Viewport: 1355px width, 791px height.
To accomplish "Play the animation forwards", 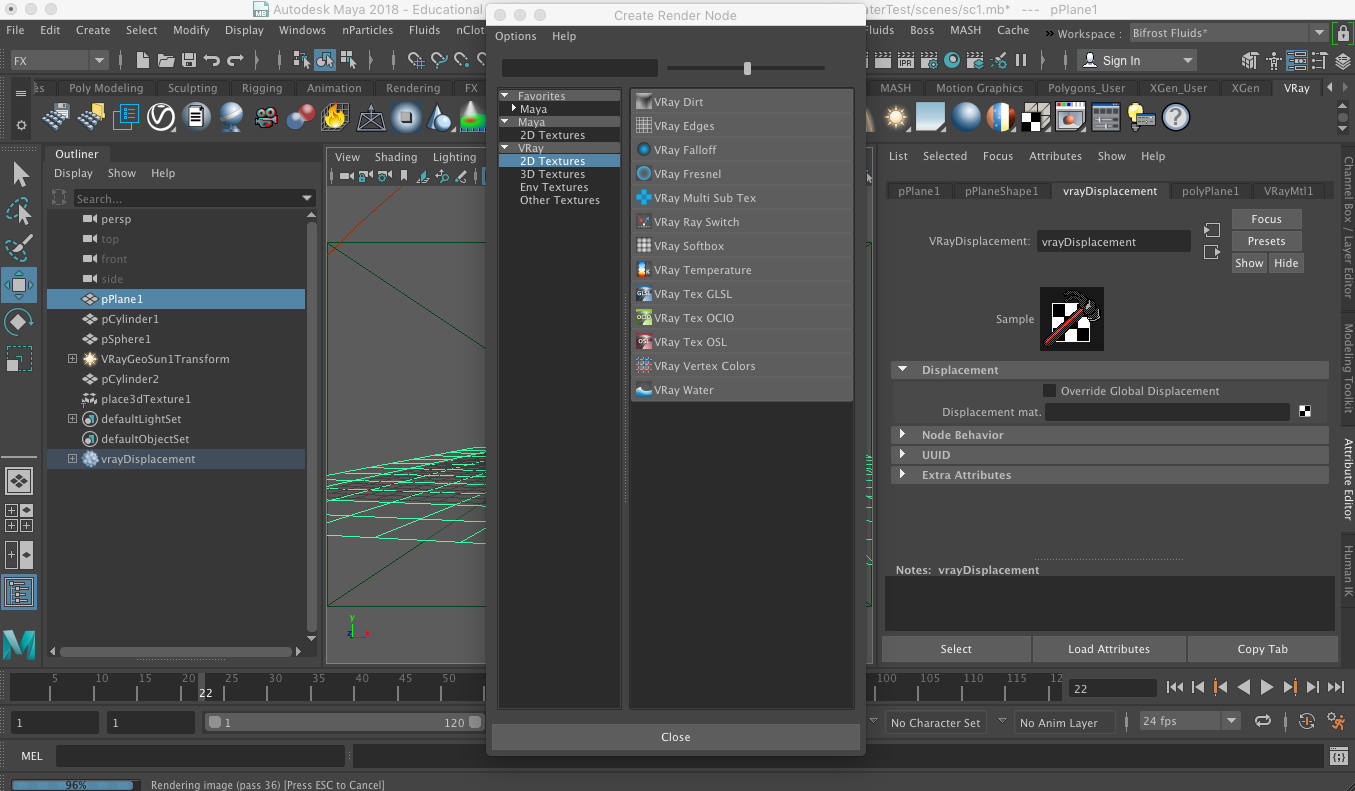I will coord(1266,688).
